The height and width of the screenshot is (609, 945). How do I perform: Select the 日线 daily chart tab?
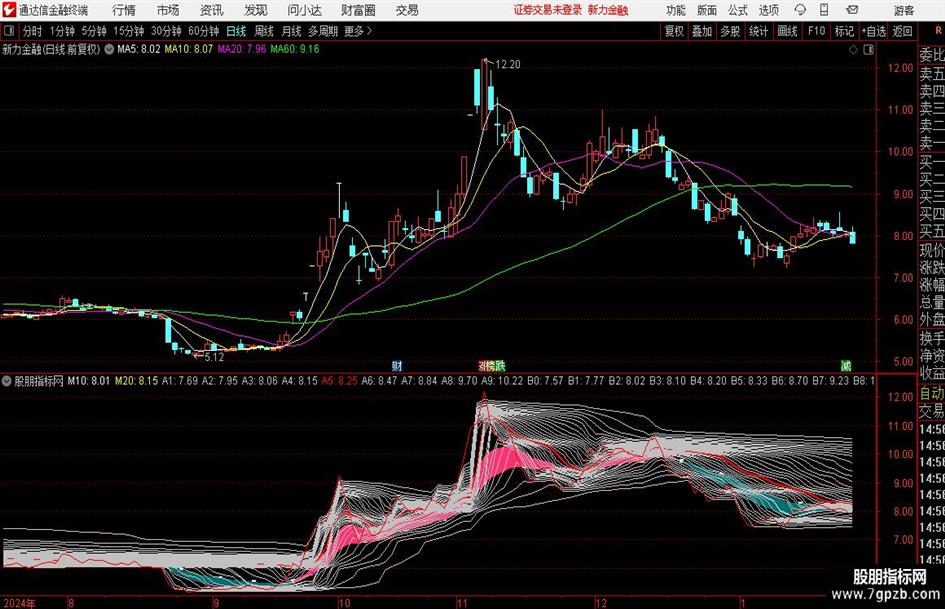(236, 31)
